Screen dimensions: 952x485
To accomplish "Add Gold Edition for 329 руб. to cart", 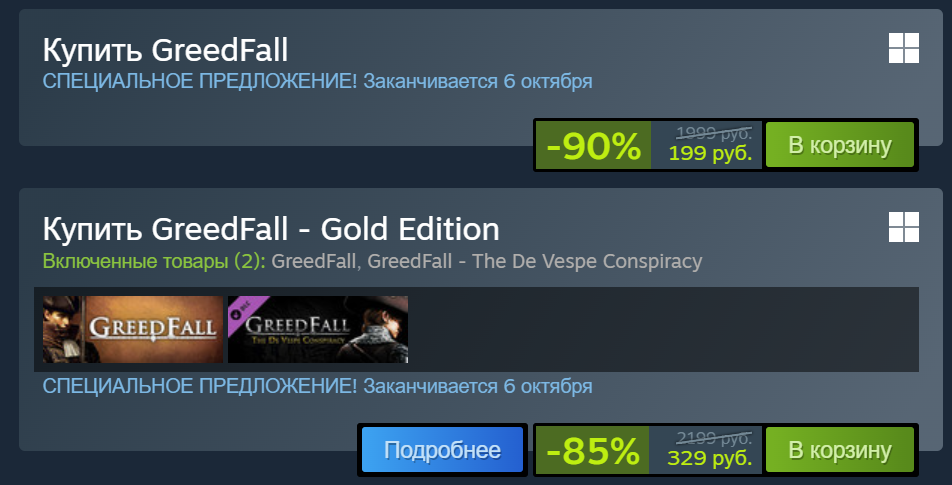I will click(x=840, y=450).
